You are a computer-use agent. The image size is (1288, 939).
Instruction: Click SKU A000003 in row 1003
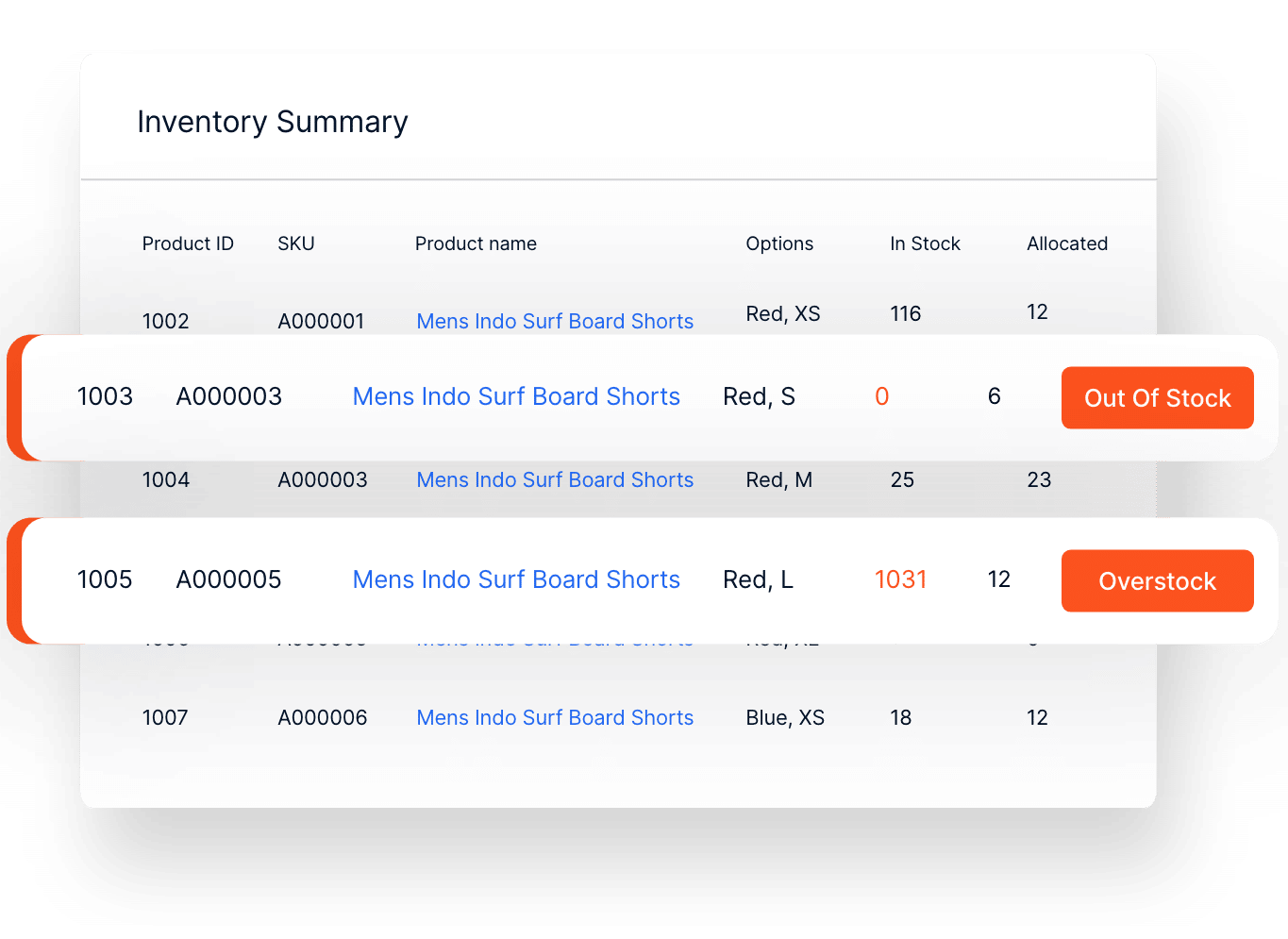(x=229, y=396)
